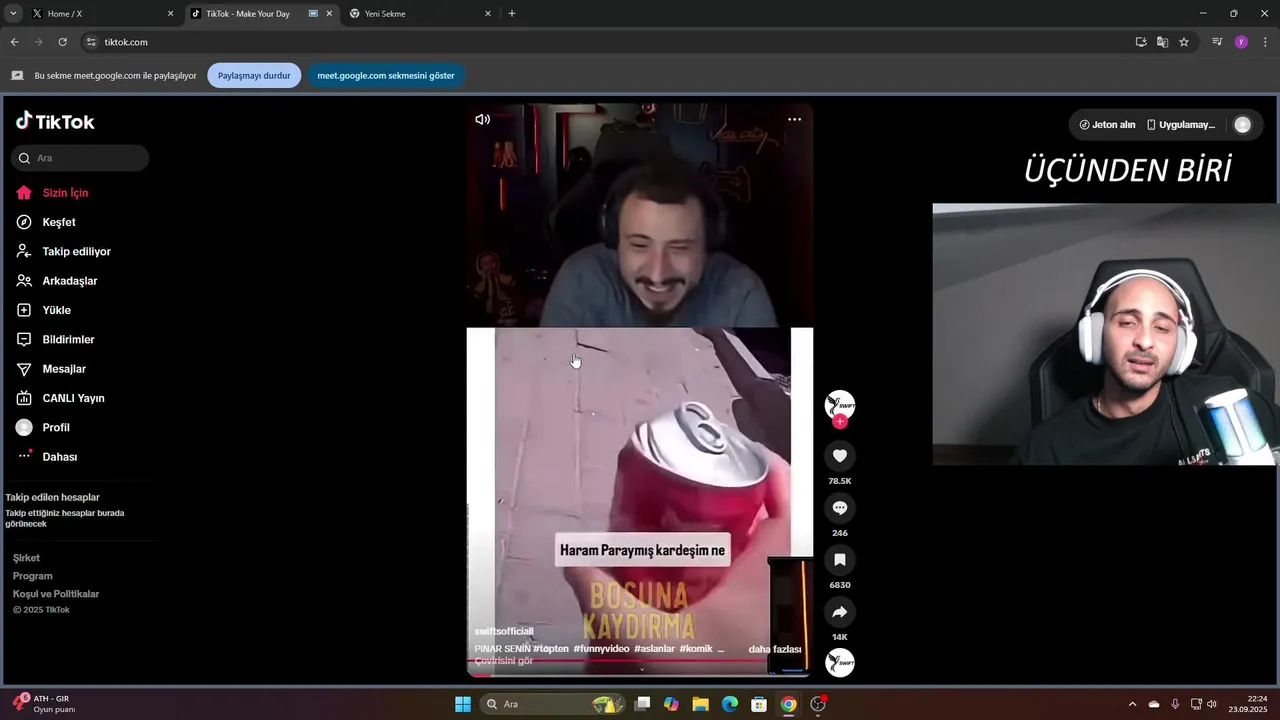Open Microsoft Edge from the taskbar

(730, 704)
